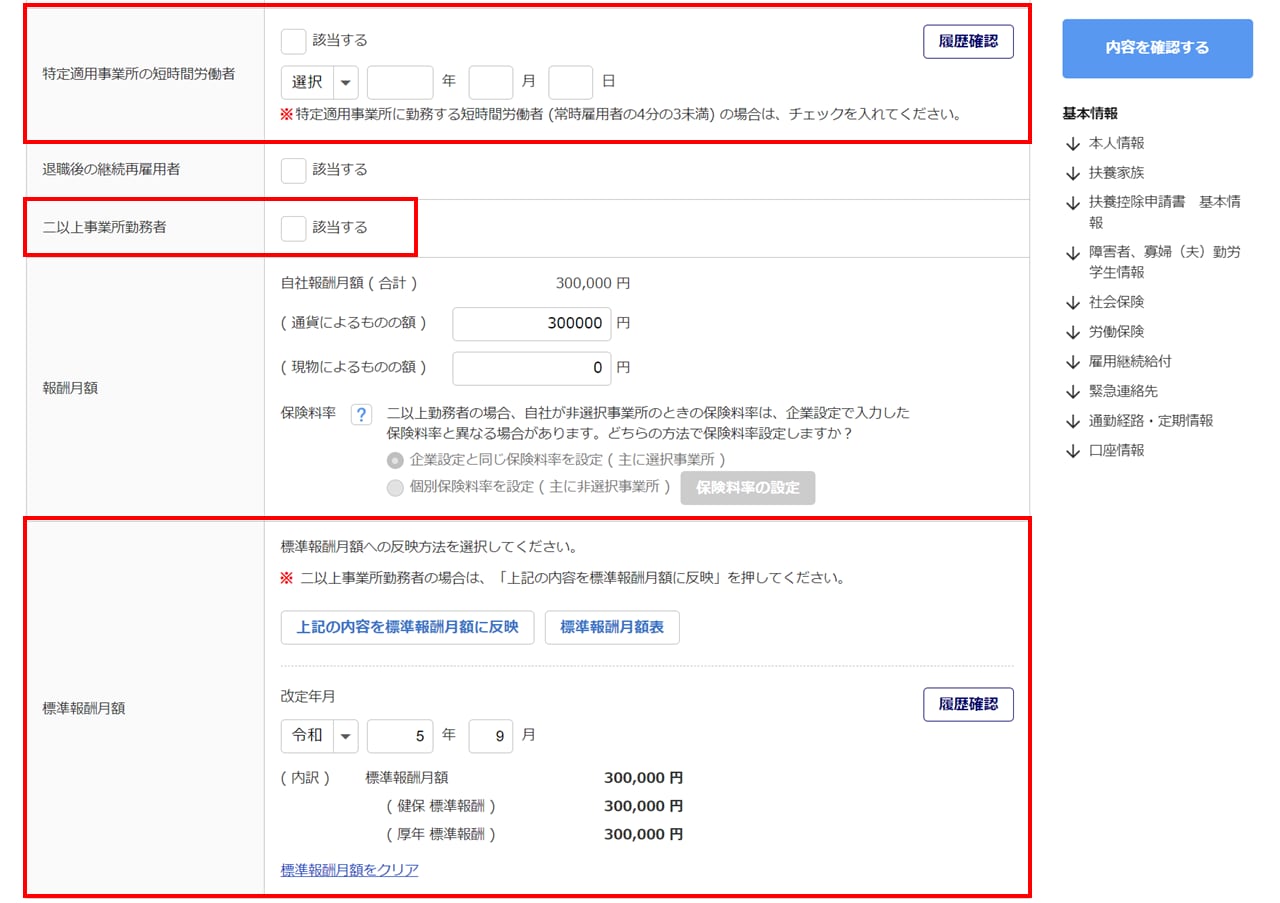The width and height of the screenshot is (1280, 903).
Task: Jump to 本人情報 section in sidebar
Action: click(x=1117, y=144)
